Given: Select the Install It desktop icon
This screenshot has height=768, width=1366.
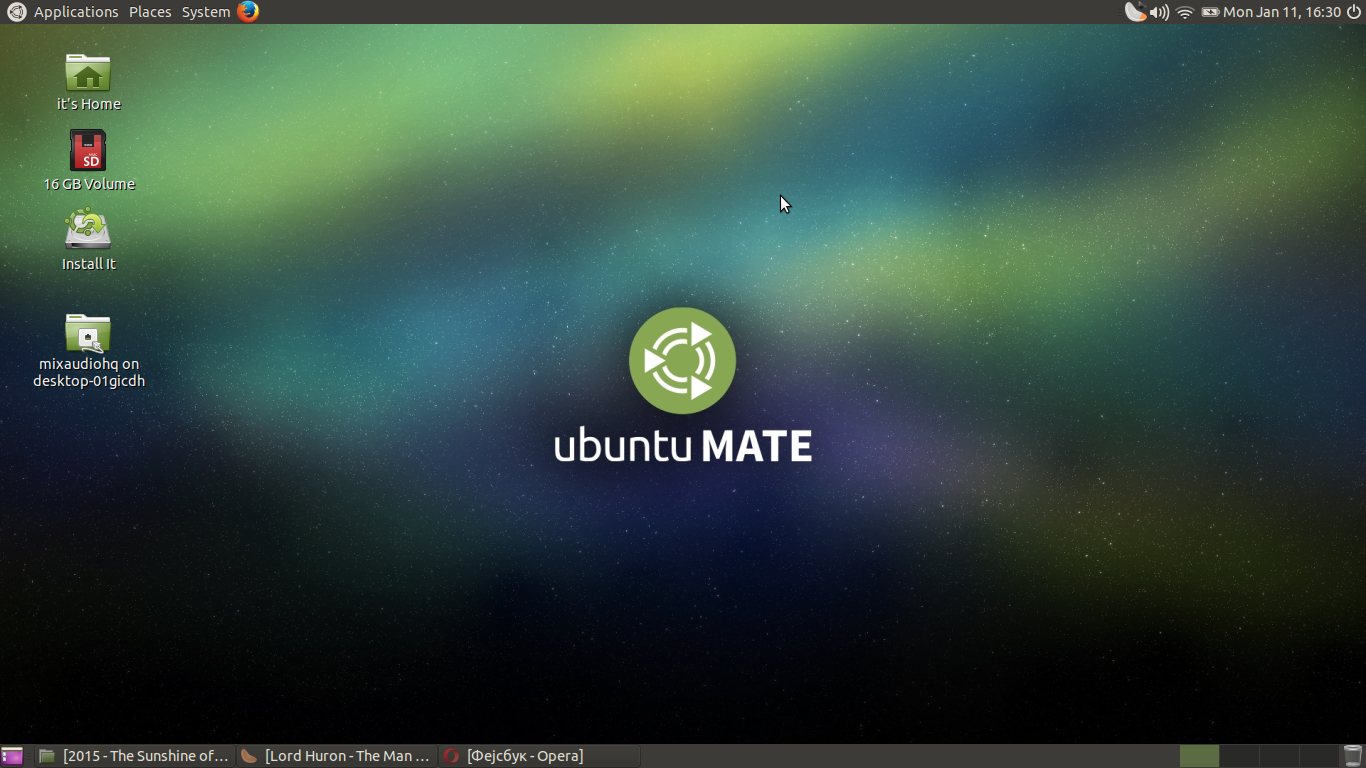Looking at the screenshot, I should (88, 230).
